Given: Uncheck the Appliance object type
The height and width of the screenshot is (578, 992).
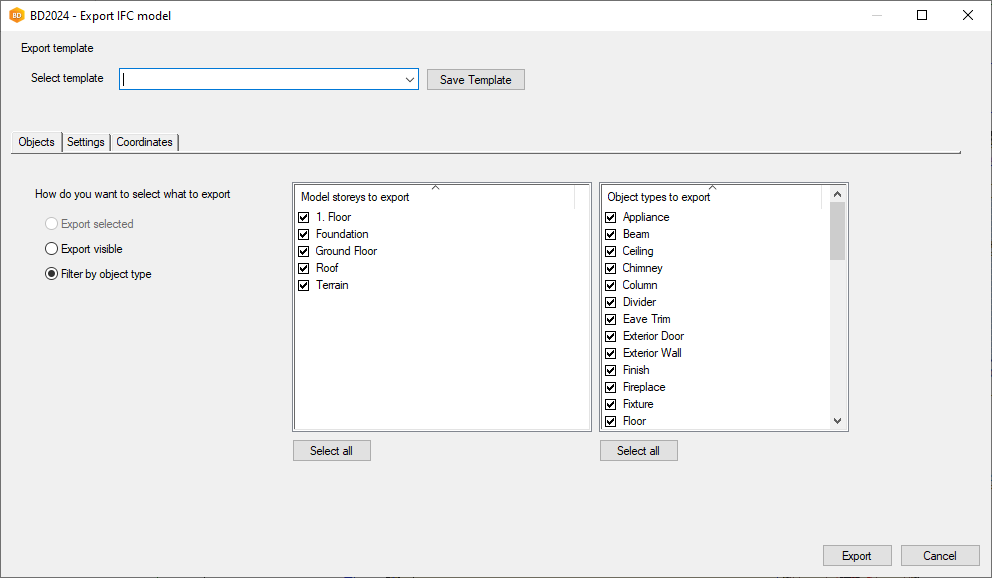Looking at the screenshot, I should pos(610,217).
